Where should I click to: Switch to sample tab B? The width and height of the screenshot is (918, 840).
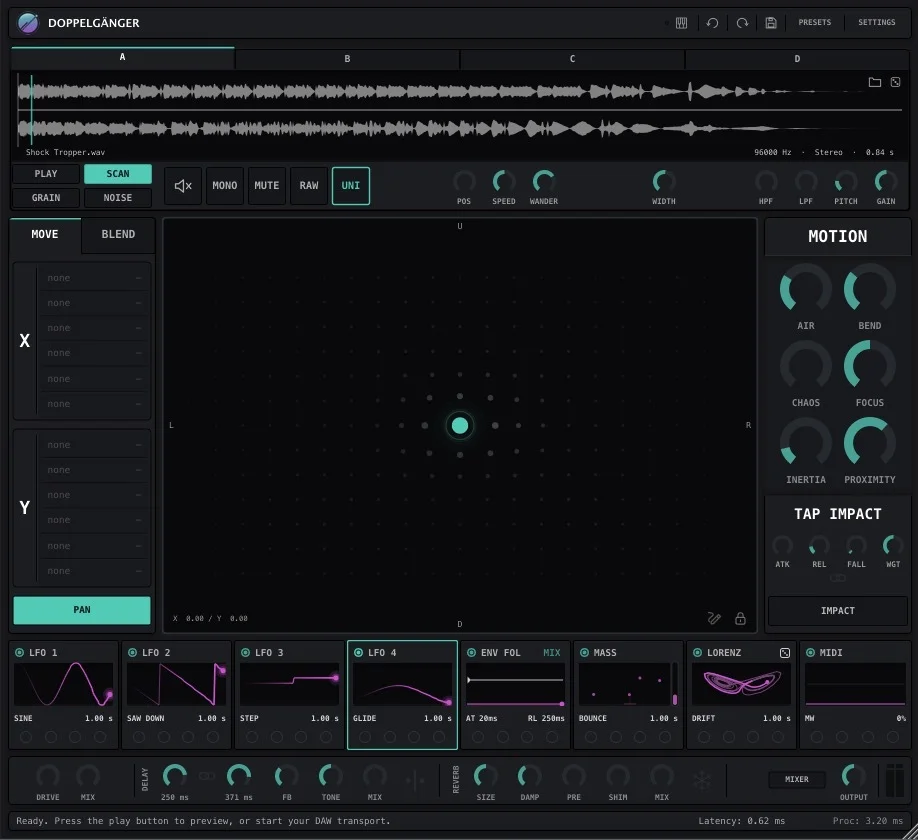pyautogui.click(x=347, y=59)
